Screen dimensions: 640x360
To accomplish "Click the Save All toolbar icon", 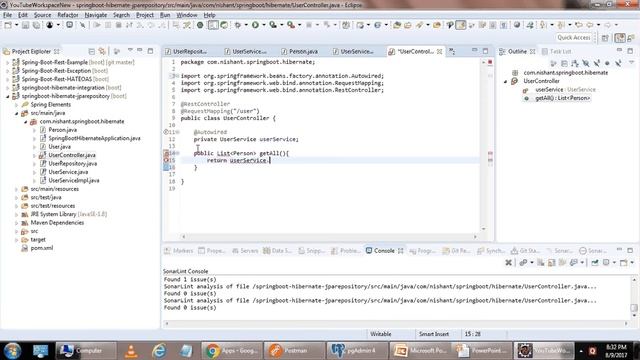I will click(36, 25).
